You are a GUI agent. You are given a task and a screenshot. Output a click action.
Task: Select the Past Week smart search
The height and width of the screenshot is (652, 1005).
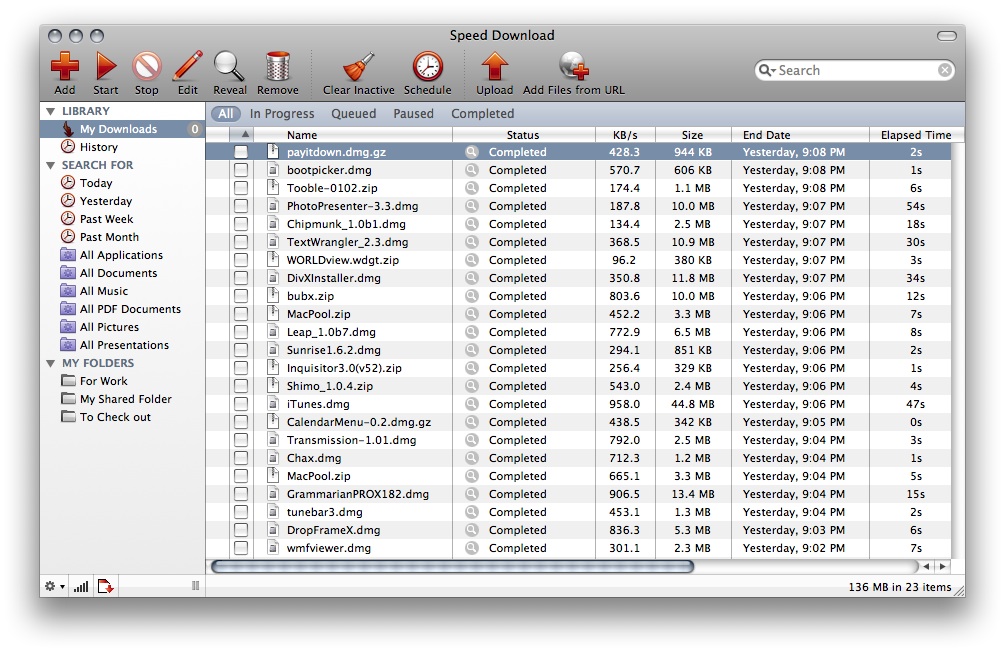coord(106,219)
